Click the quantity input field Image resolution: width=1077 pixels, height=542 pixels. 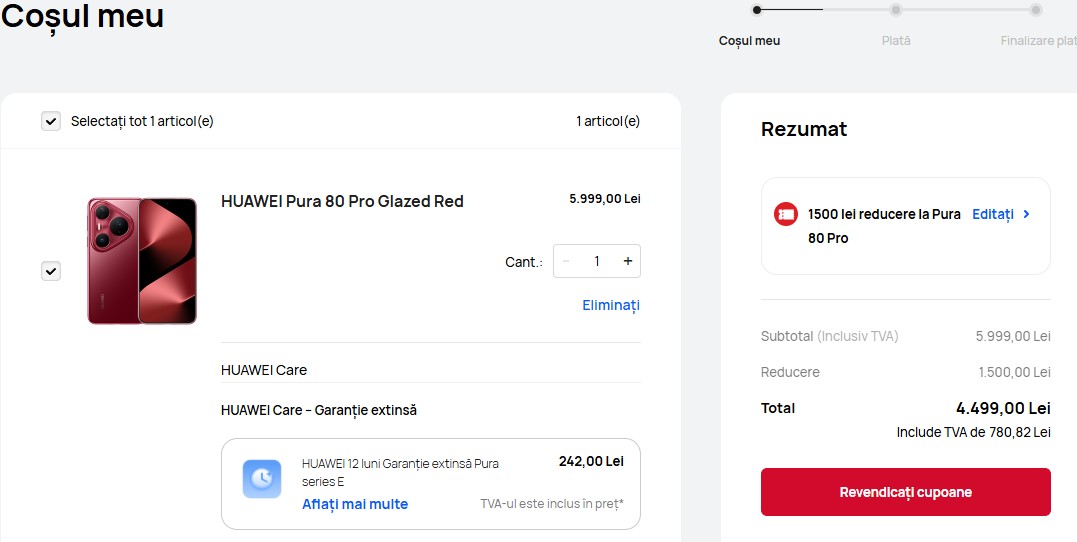point(596,261)
